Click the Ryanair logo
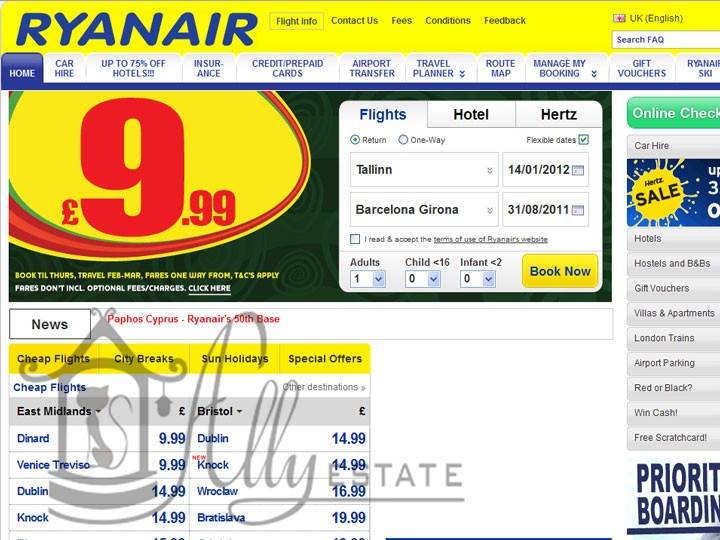This screenshot has height=540, width=720. point(136,29)
